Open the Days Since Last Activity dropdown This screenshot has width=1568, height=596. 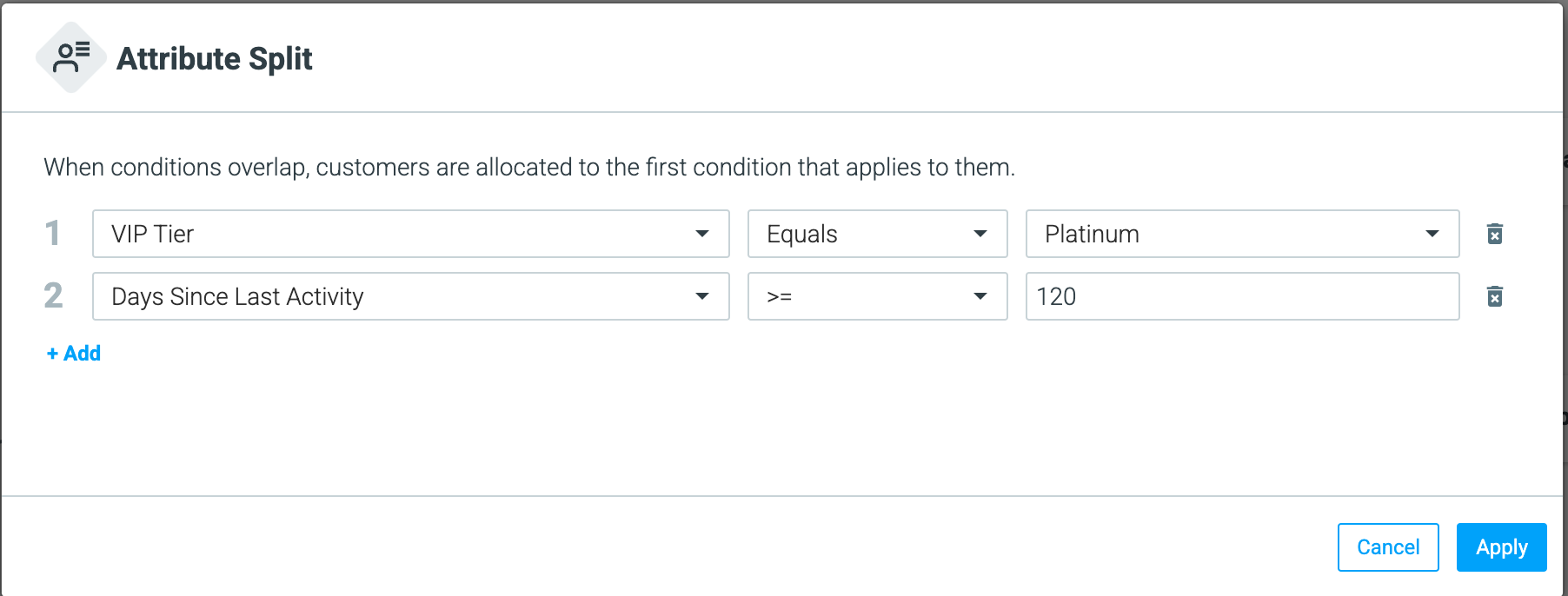[410, 296]
